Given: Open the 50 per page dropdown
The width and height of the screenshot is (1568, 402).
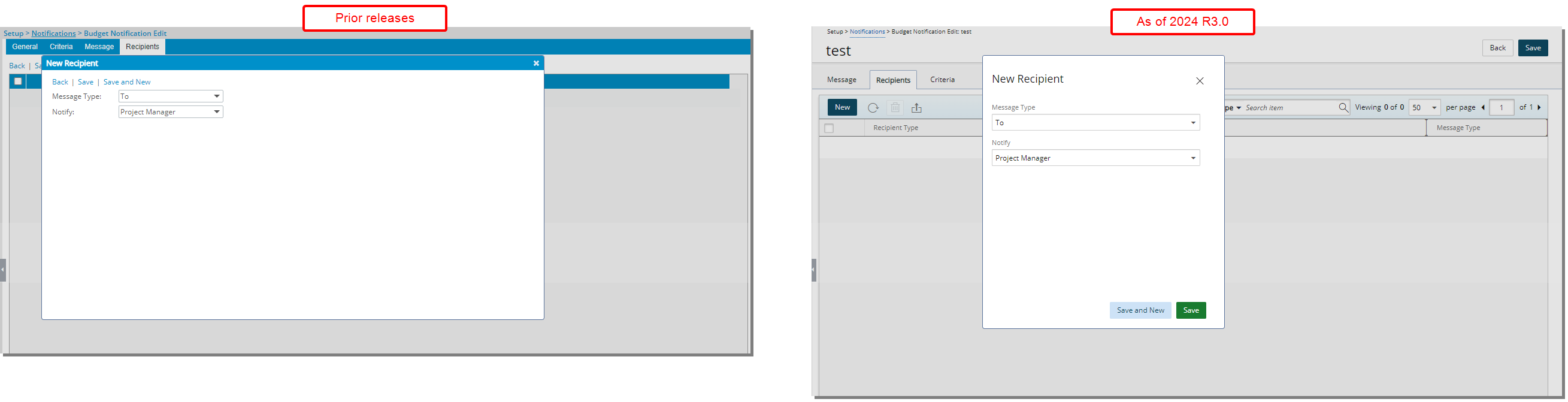Looking at the screenshot, I should pyautogui.click(x=1424, y=108).
